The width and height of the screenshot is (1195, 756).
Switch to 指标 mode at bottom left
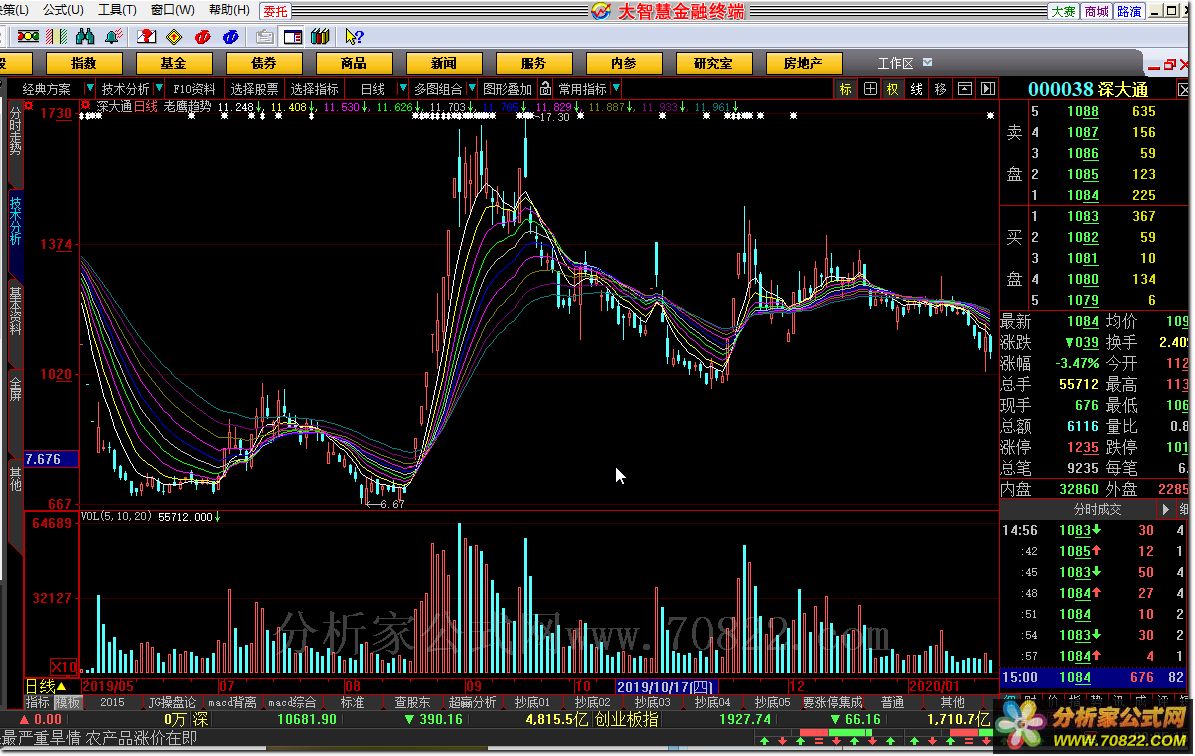click(37, 703)
